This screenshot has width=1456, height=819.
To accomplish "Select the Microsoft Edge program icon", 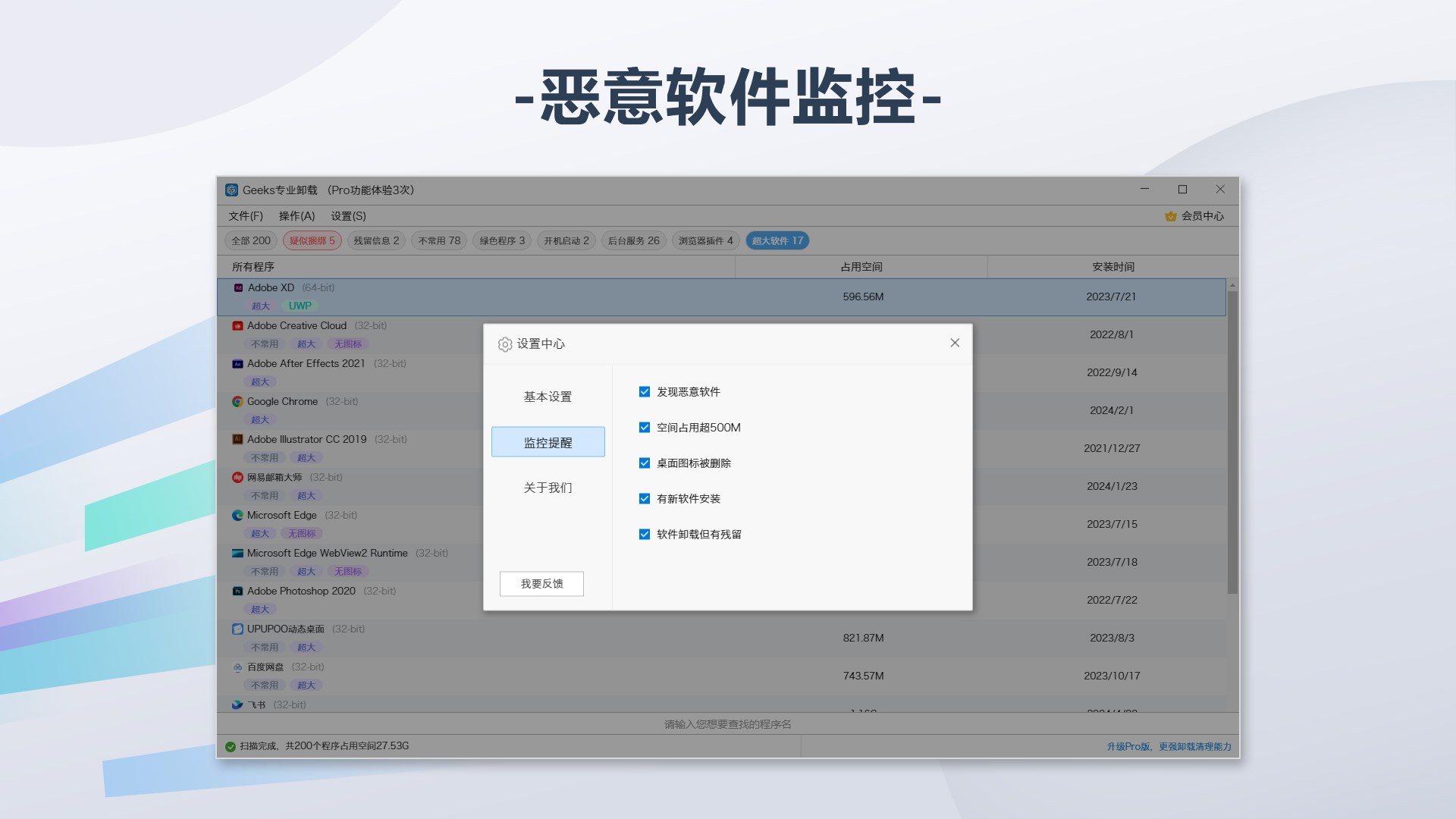I will (x=236, y=515).
